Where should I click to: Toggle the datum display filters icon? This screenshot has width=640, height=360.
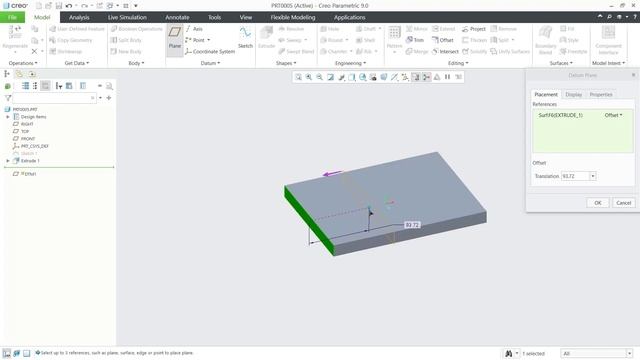tap(405, 77)
